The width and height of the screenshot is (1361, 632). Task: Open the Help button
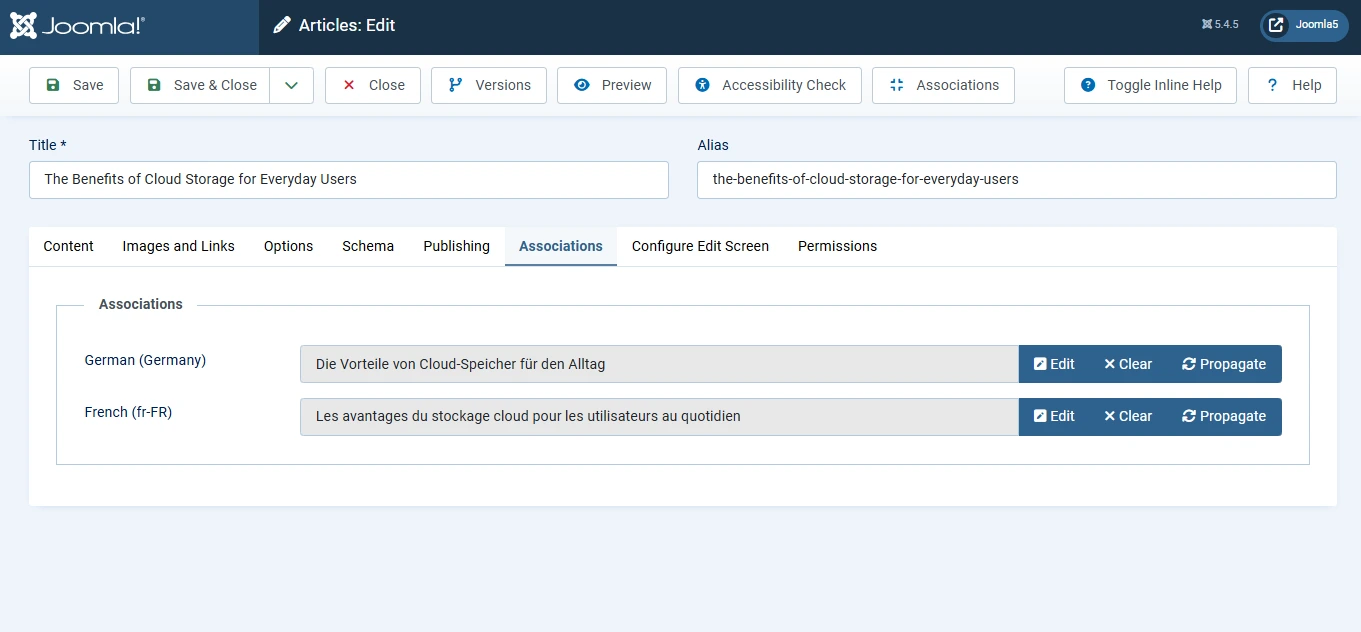1293,85
